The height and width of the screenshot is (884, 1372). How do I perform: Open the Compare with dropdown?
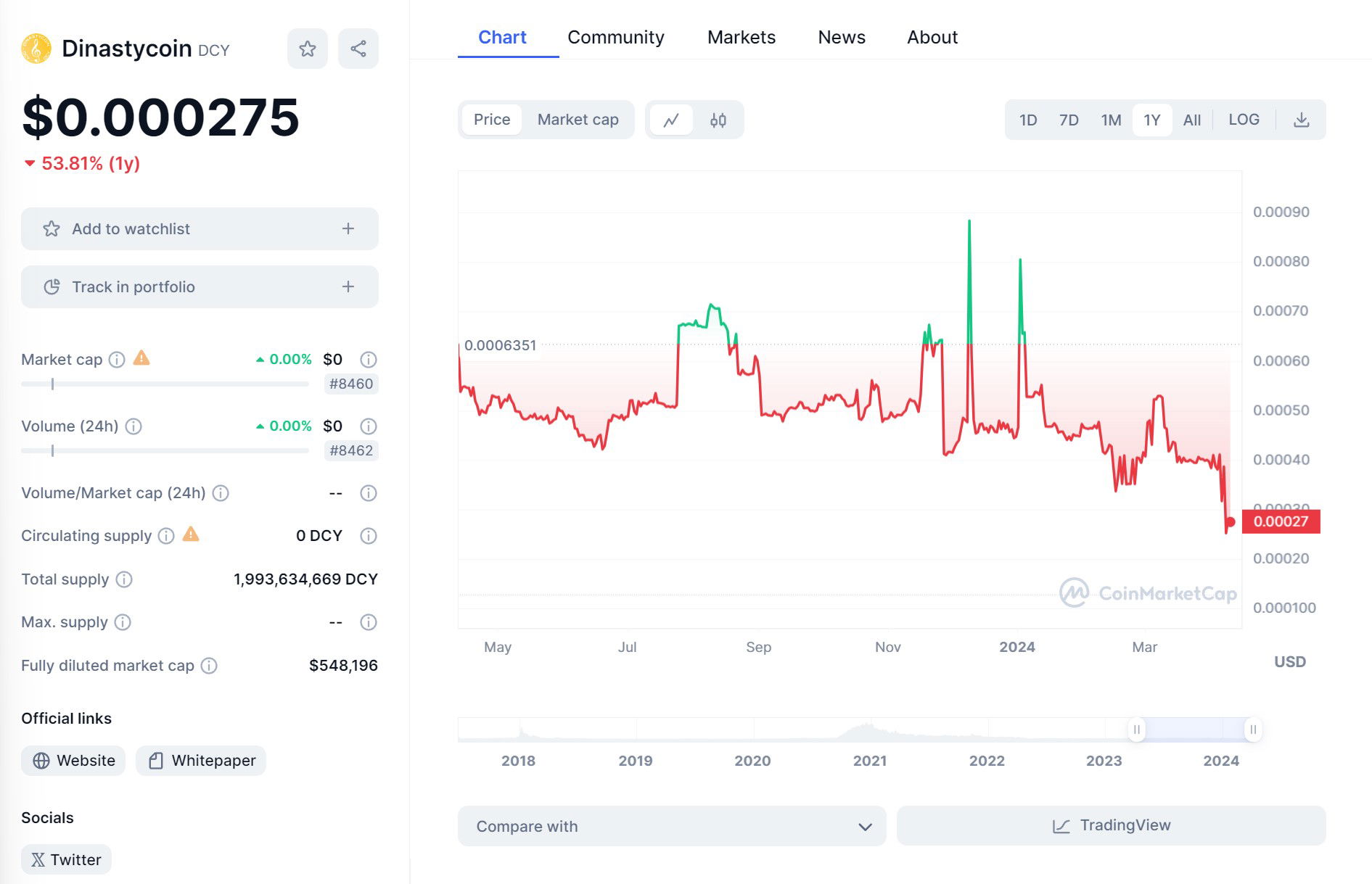coord(672,826)
